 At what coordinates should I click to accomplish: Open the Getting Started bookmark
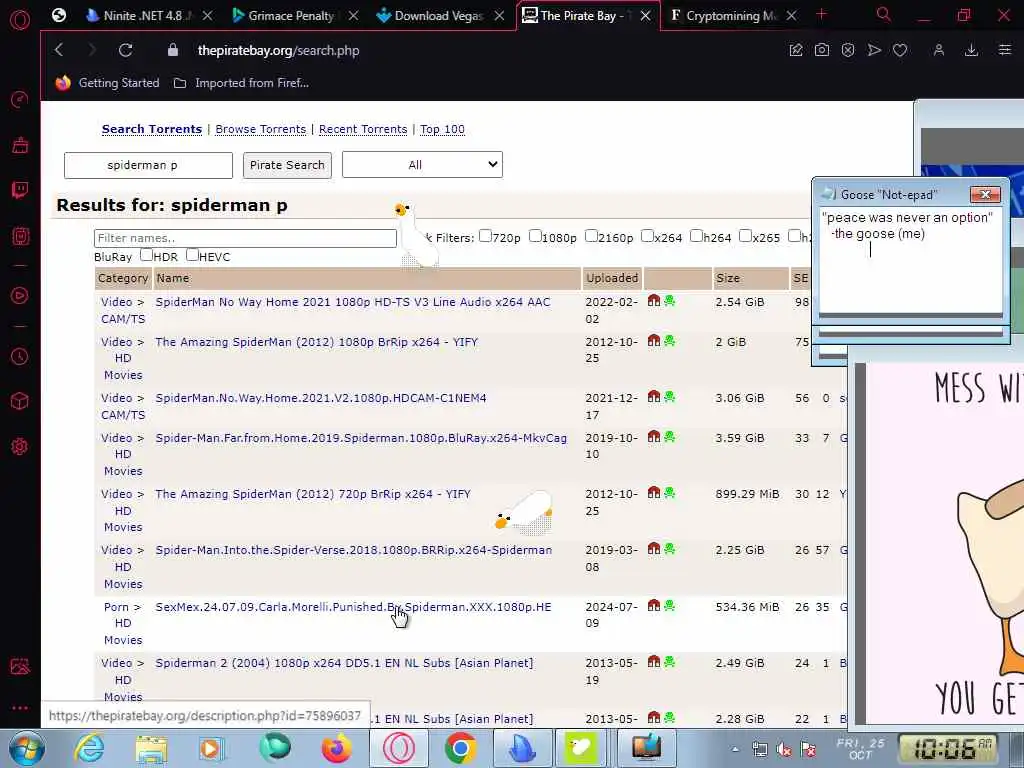point(108,83)
